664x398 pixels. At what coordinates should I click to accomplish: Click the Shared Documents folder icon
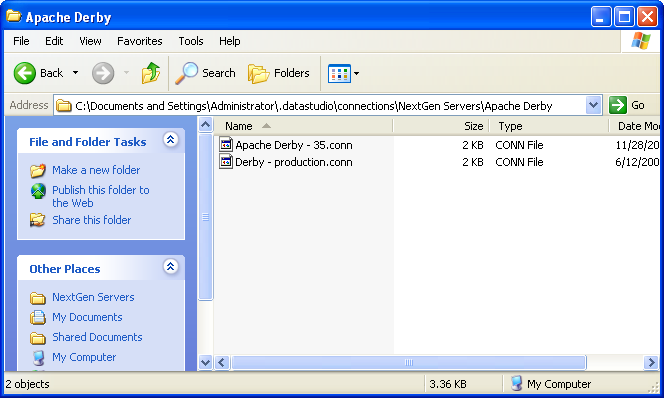38,338
